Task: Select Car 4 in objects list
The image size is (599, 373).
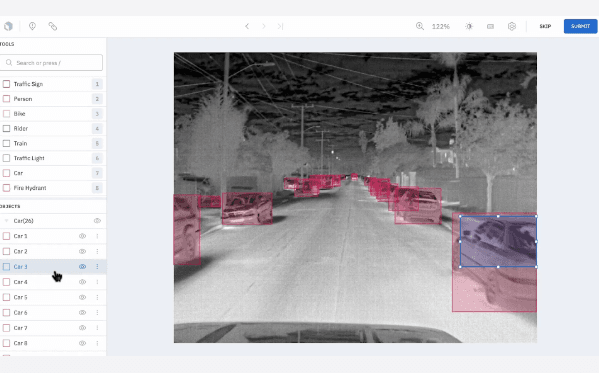Action: coord(53,282)
